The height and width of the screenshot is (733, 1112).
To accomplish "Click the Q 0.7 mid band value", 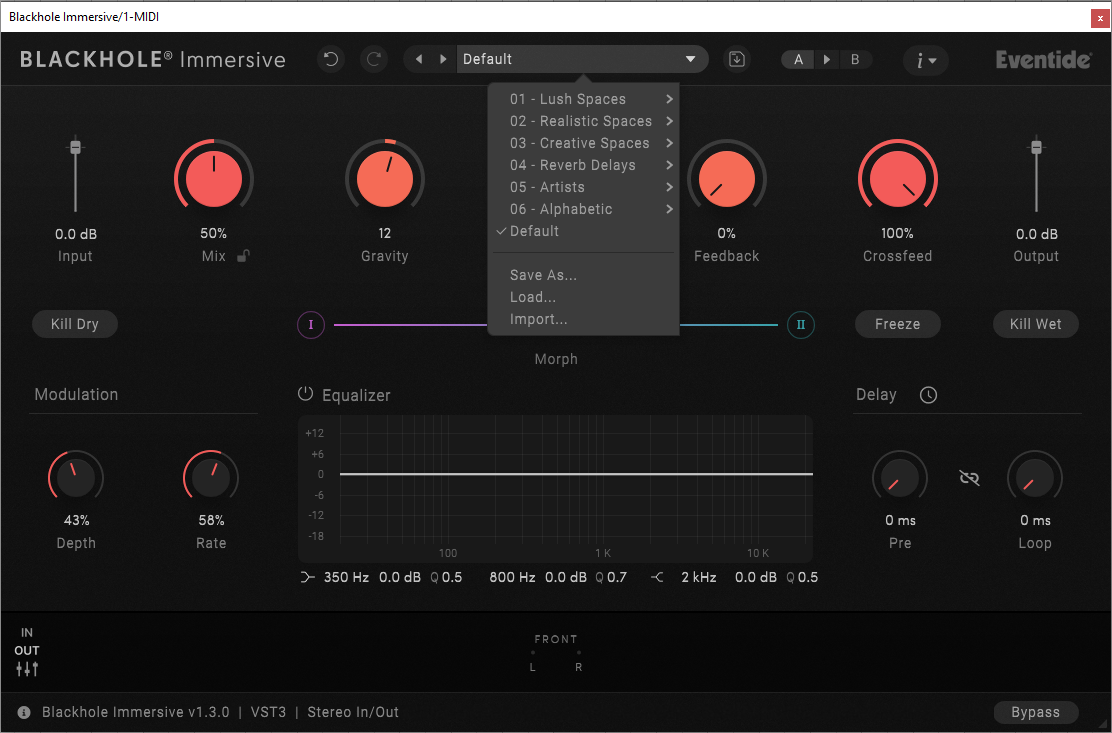I will [x=611, y=578].
